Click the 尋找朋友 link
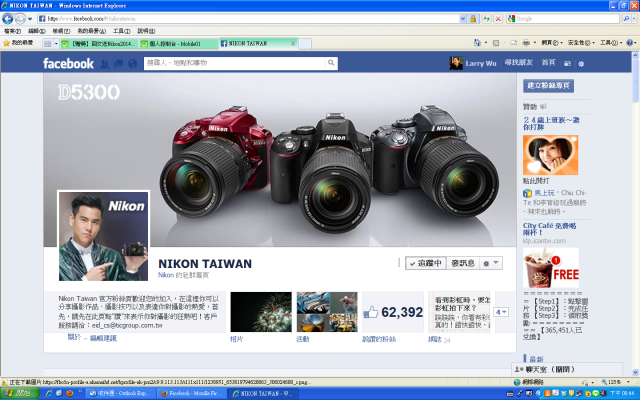 point(518,62)
